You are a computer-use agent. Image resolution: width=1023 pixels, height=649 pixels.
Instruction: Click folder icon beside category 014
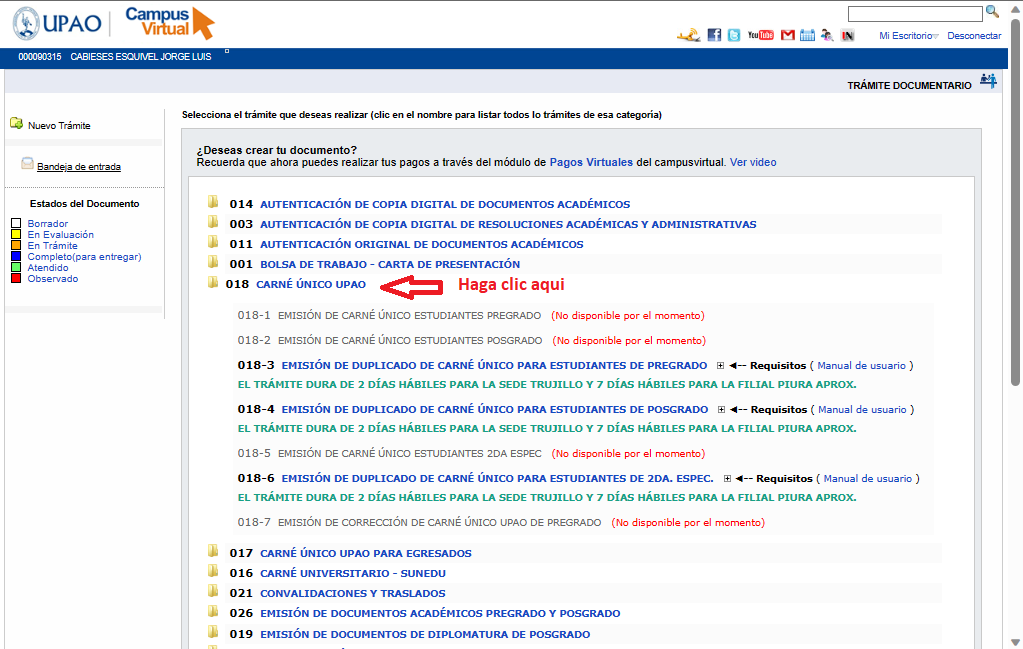pos(213,202)
